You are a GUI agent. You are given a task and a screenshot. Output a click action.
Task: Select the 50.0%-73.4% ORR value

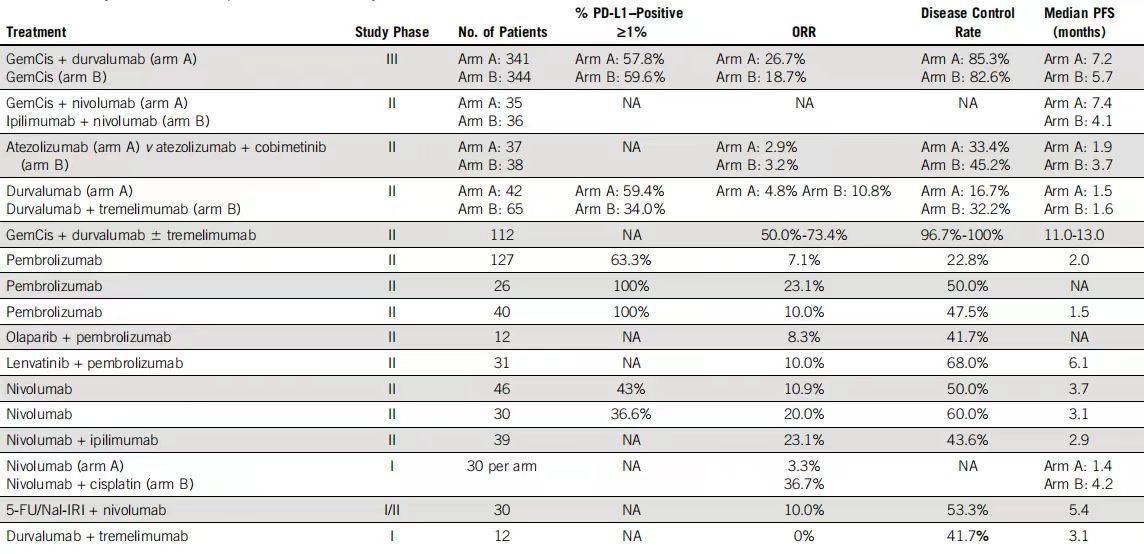pos(803,235)
